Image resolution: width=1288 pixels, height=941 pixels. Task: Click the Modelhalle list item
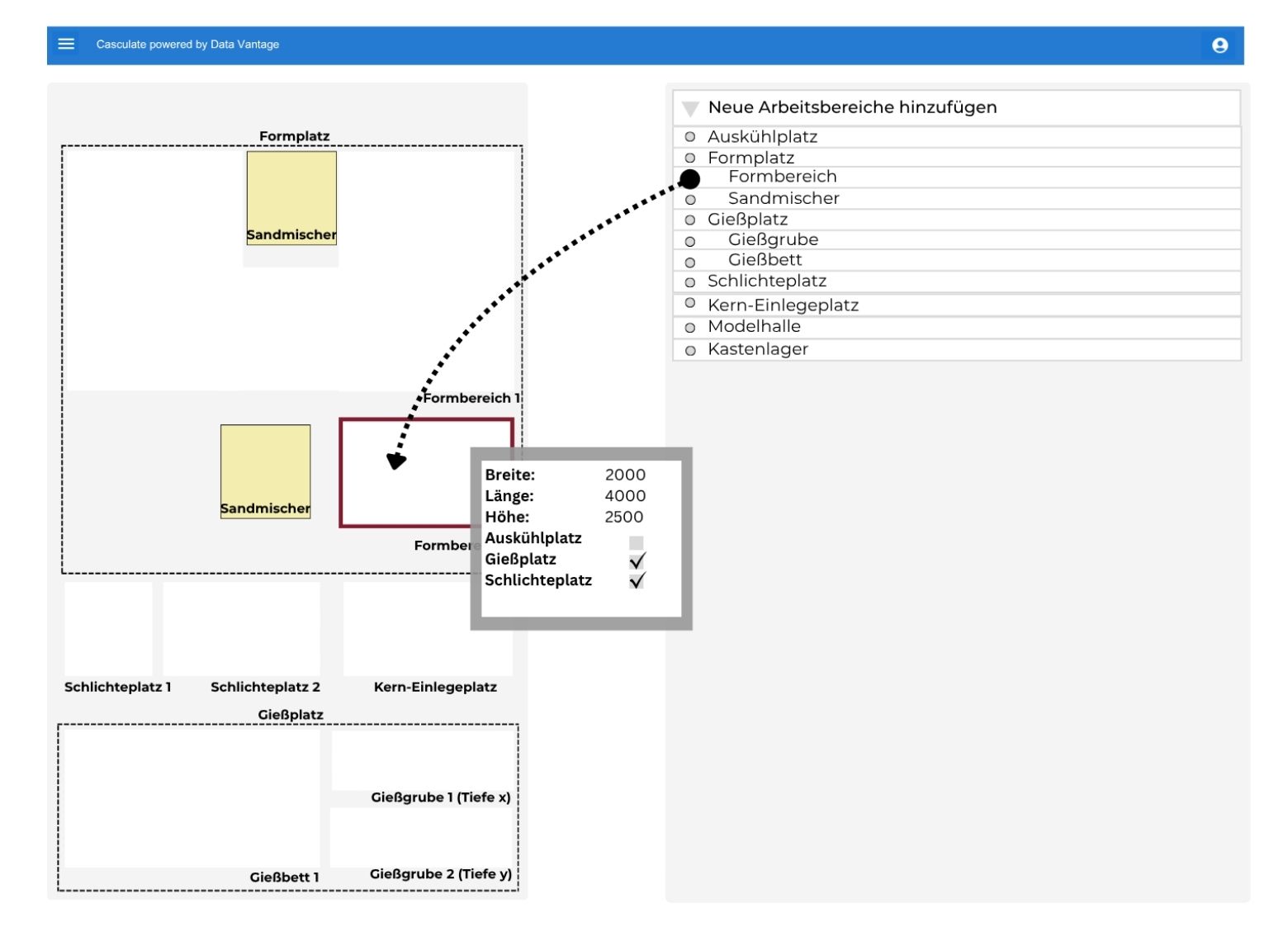pos(754,327)
